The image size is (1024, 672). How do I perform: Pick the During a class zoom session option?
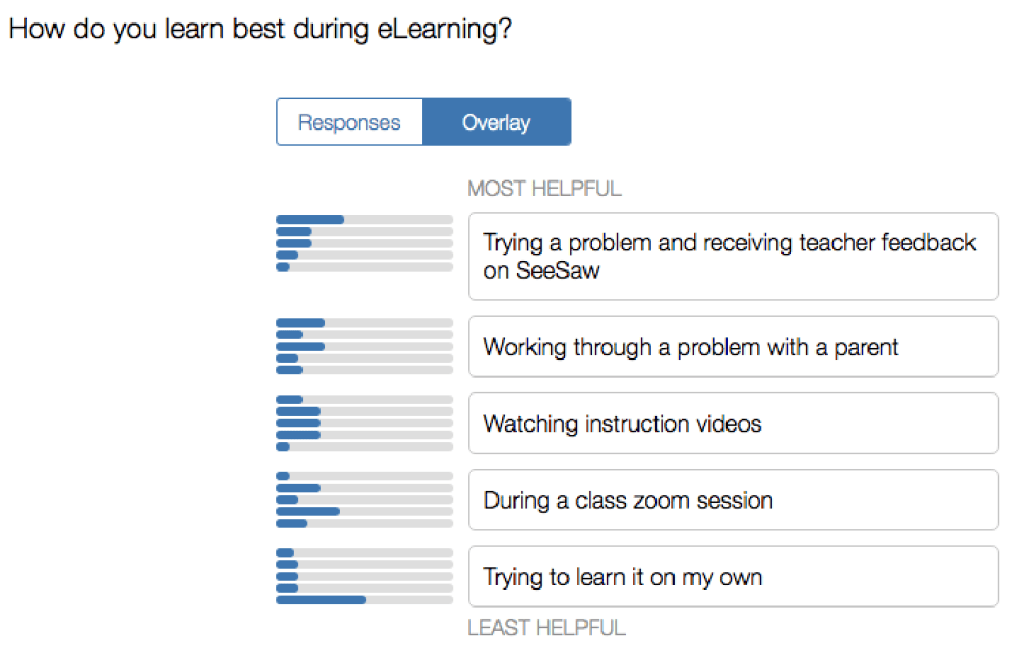pos(732,500)
